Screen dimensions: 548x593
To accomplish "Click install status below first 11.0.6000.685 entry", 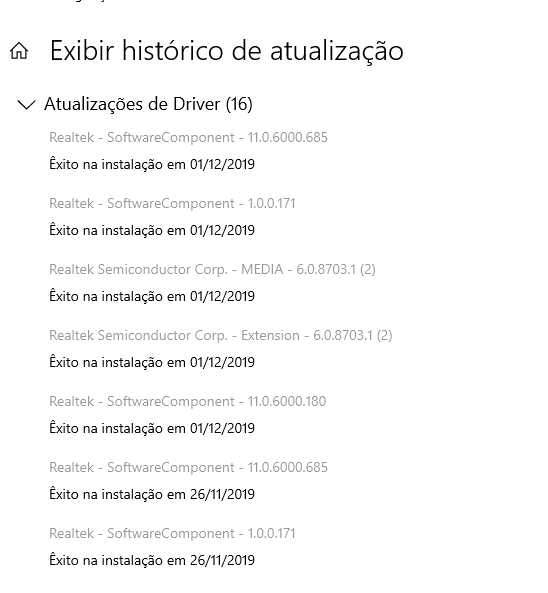I will (x=152, y=165).
